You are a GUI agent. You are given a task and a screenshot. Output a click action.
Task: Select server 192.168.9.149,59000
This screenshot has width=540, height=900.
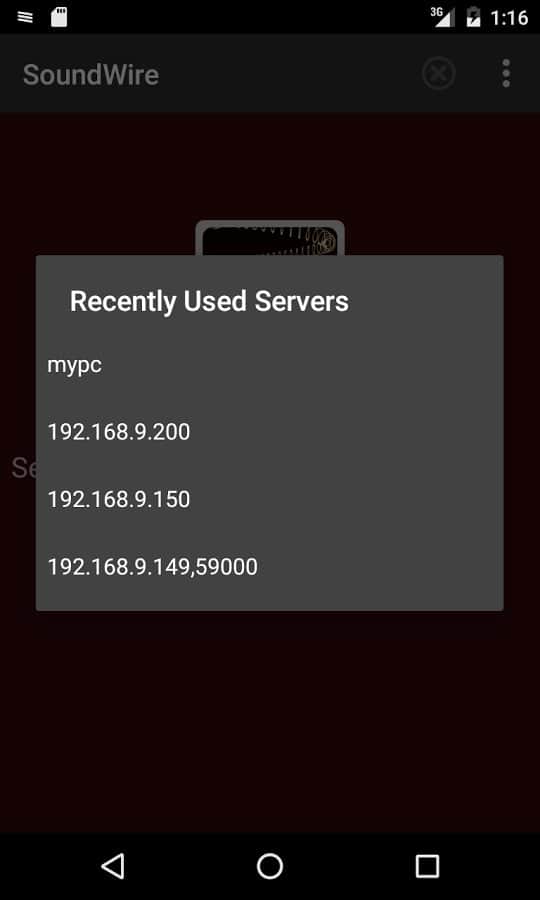click(269, 567)
